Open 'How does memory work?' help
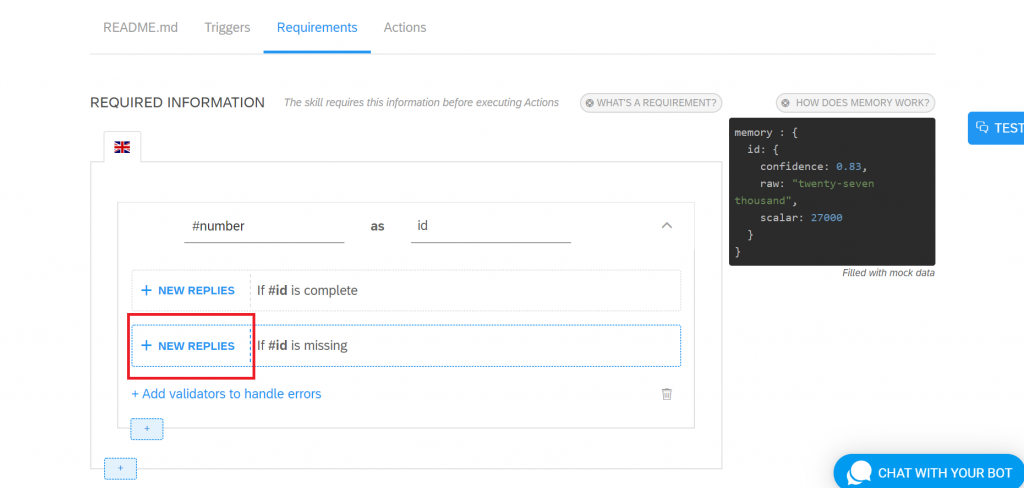 (856, 103)
